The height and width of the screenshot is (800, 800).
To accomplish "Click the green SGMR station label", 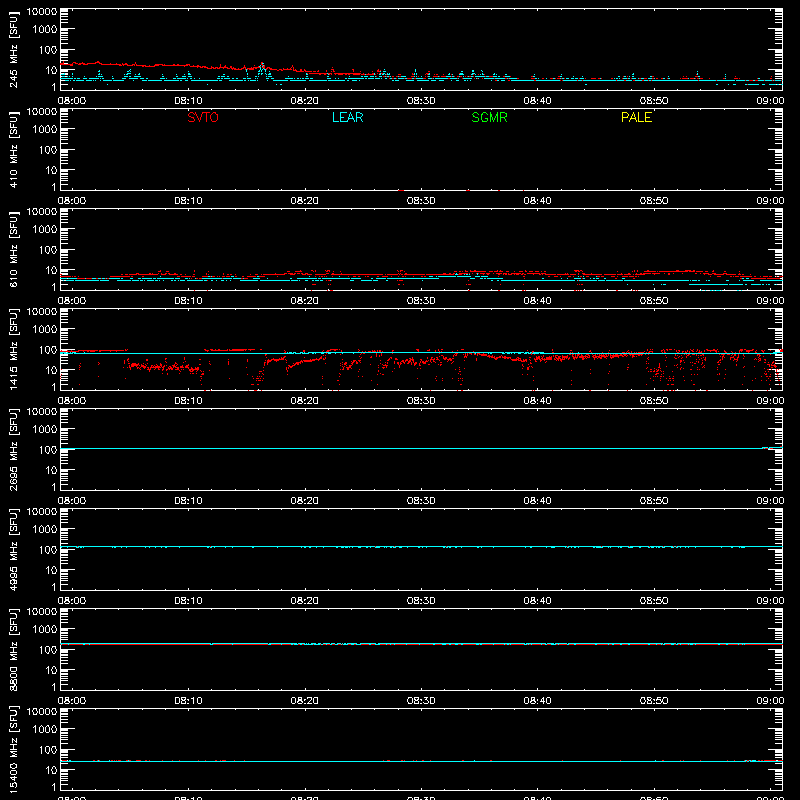I will [489, 117].
